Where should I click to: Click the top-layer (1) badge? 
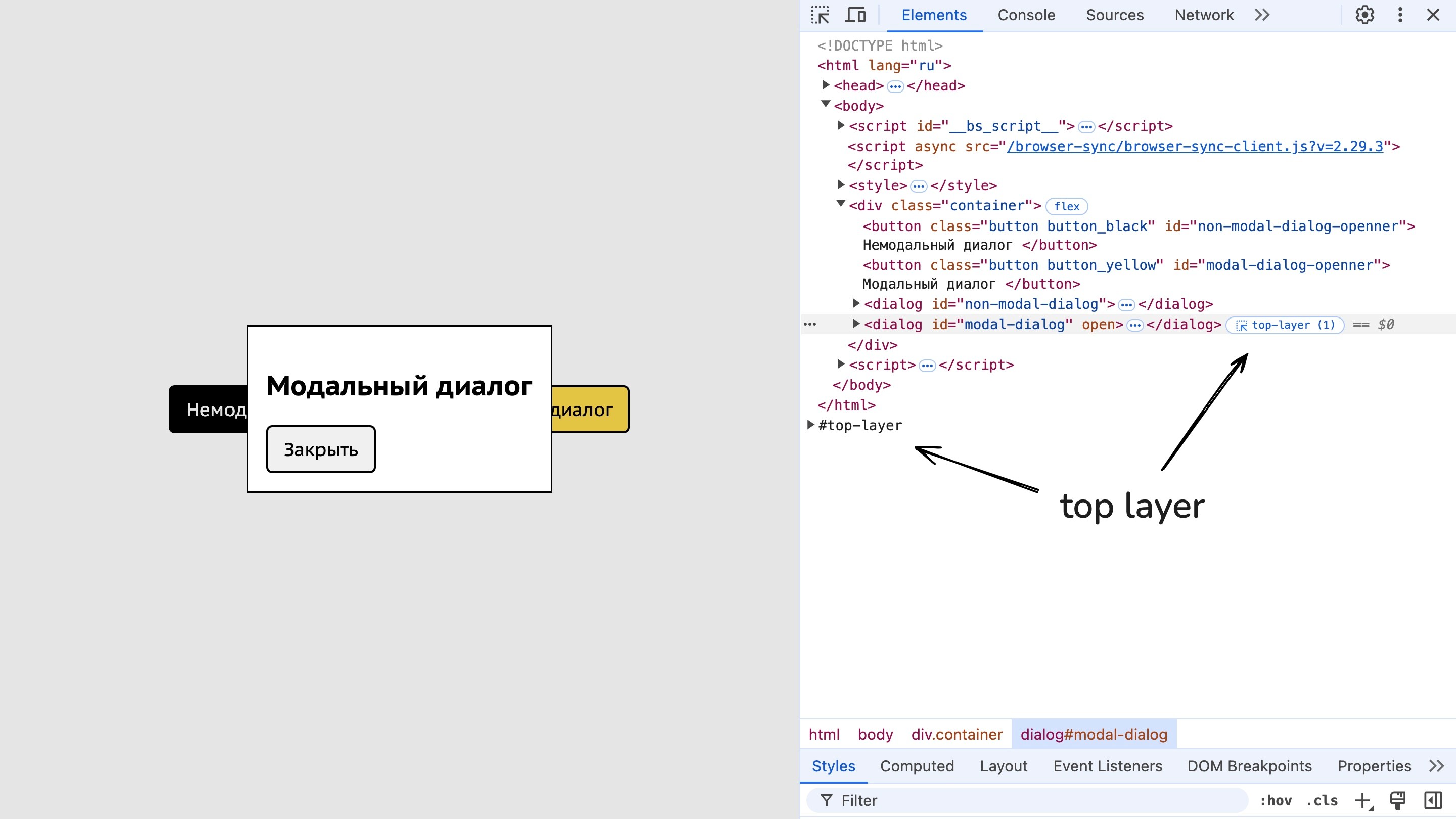coord(1285,325)
